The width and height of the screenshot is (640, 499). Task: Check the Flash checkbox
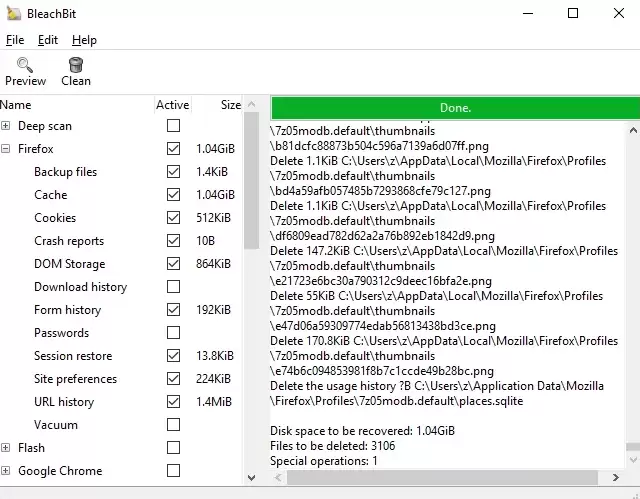coord(173,448)
